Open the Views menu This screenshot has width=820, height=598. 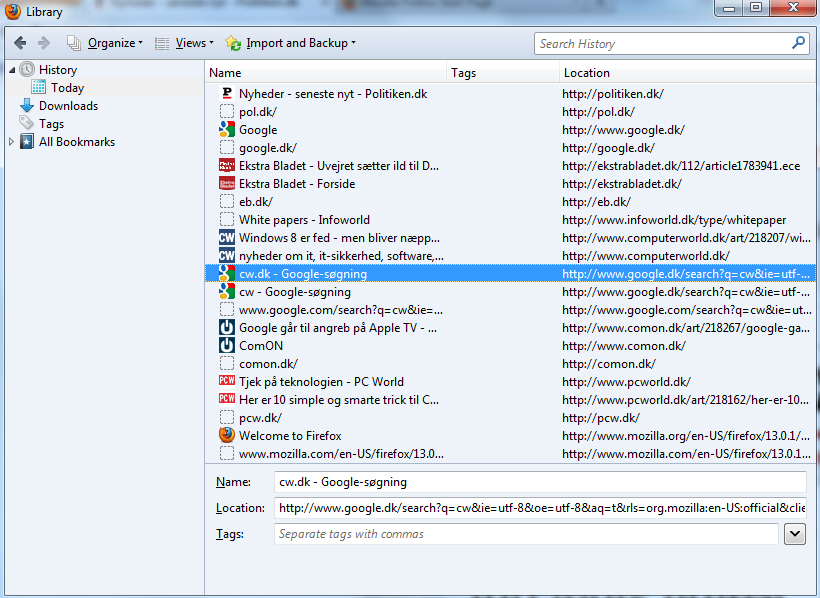click(185, 43)
